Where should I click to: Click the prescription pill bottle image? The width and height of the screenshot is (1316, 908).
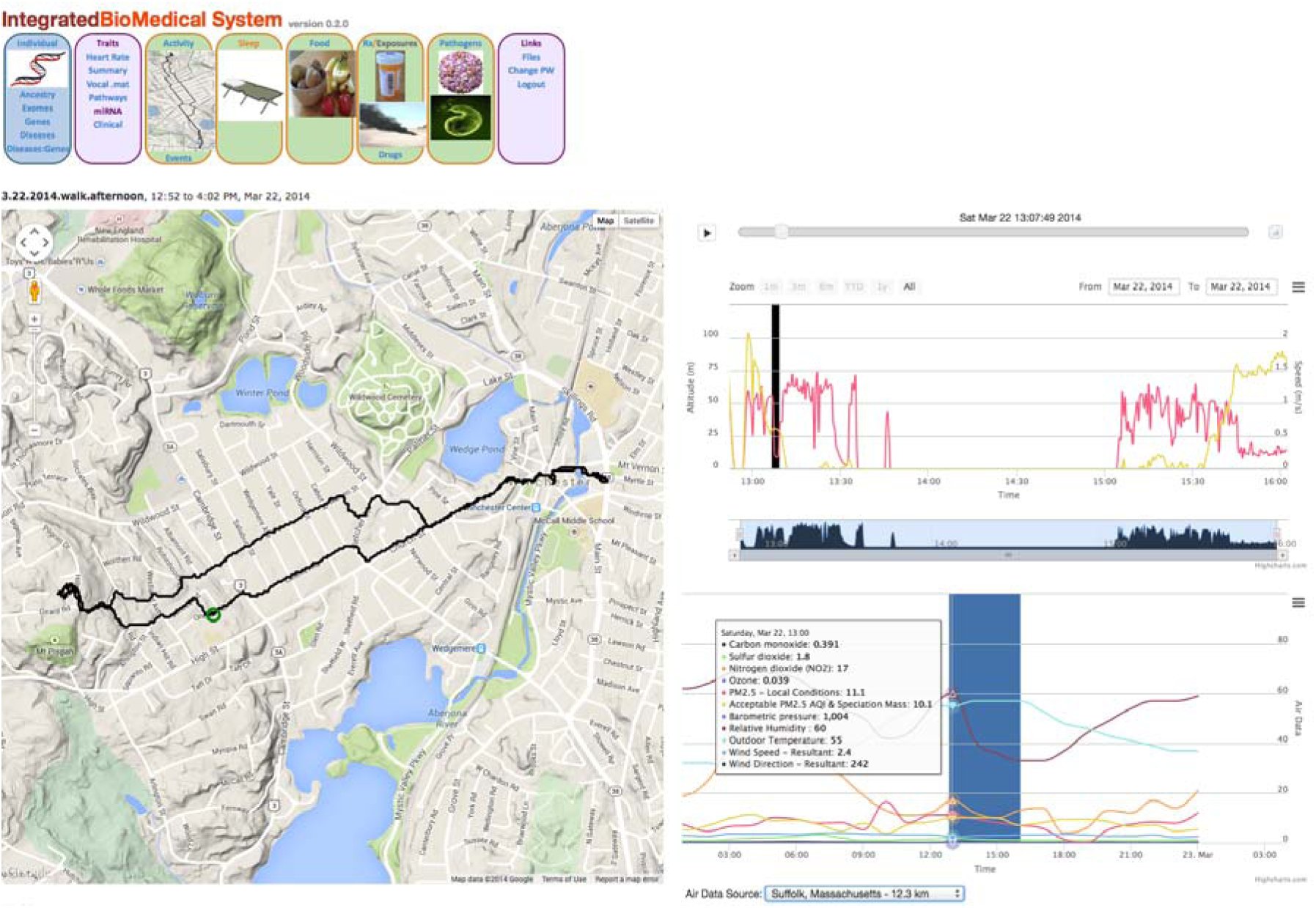(x=392, y=76)
